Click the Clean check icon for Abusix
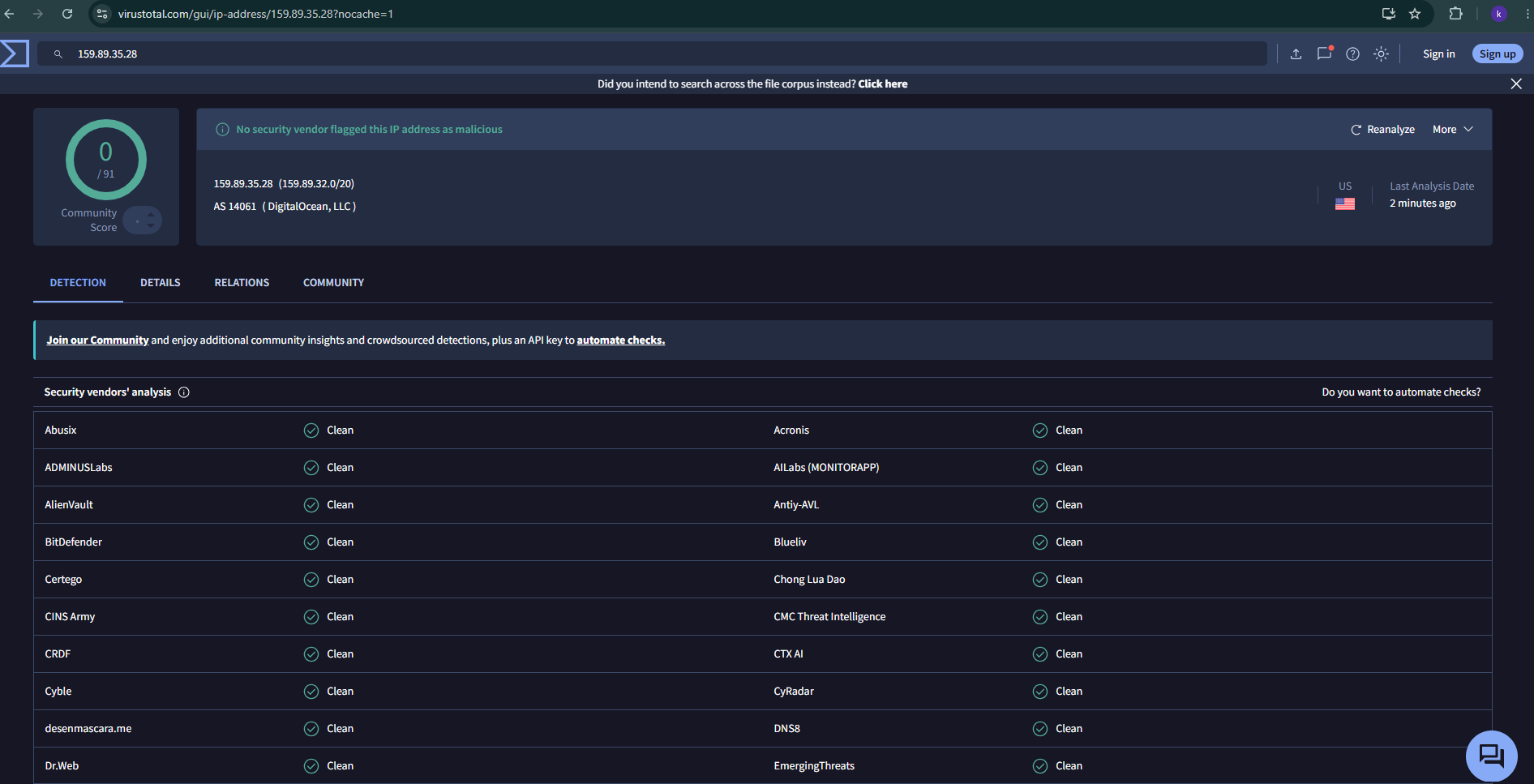 click(311, 431)
